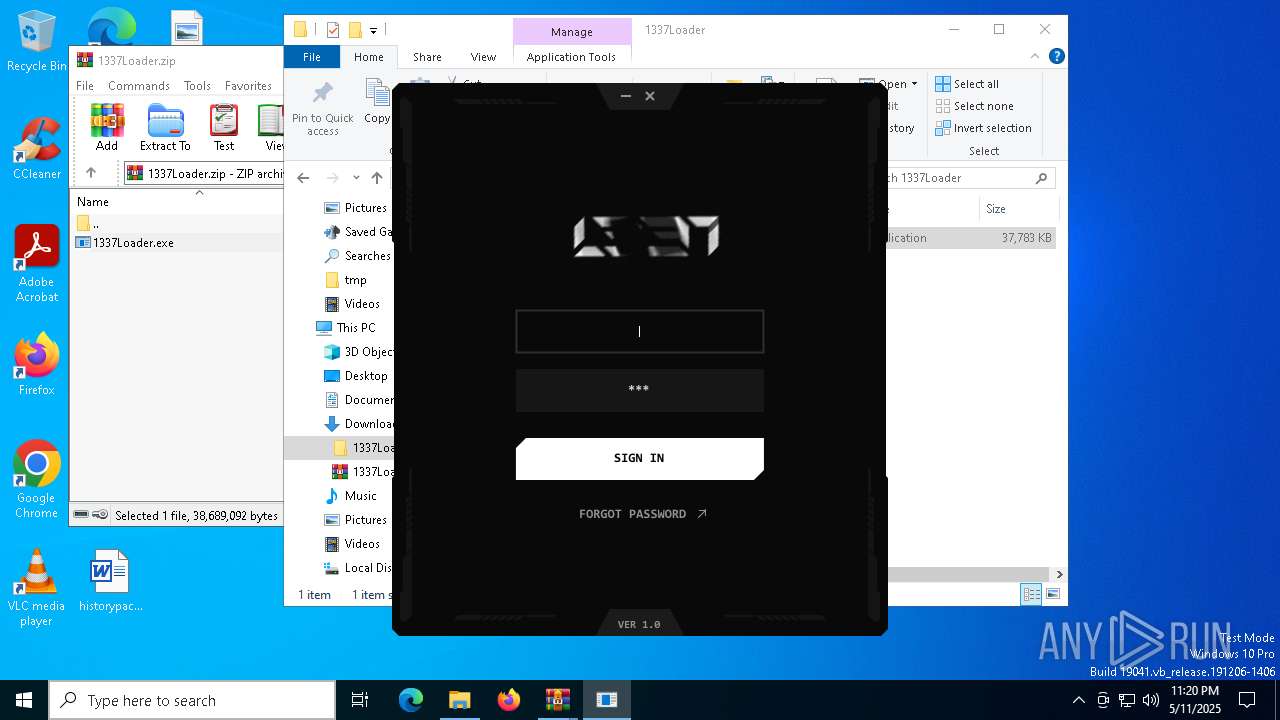
Task: Open Recycle Bin desktop icon
Action: point(36,42)
